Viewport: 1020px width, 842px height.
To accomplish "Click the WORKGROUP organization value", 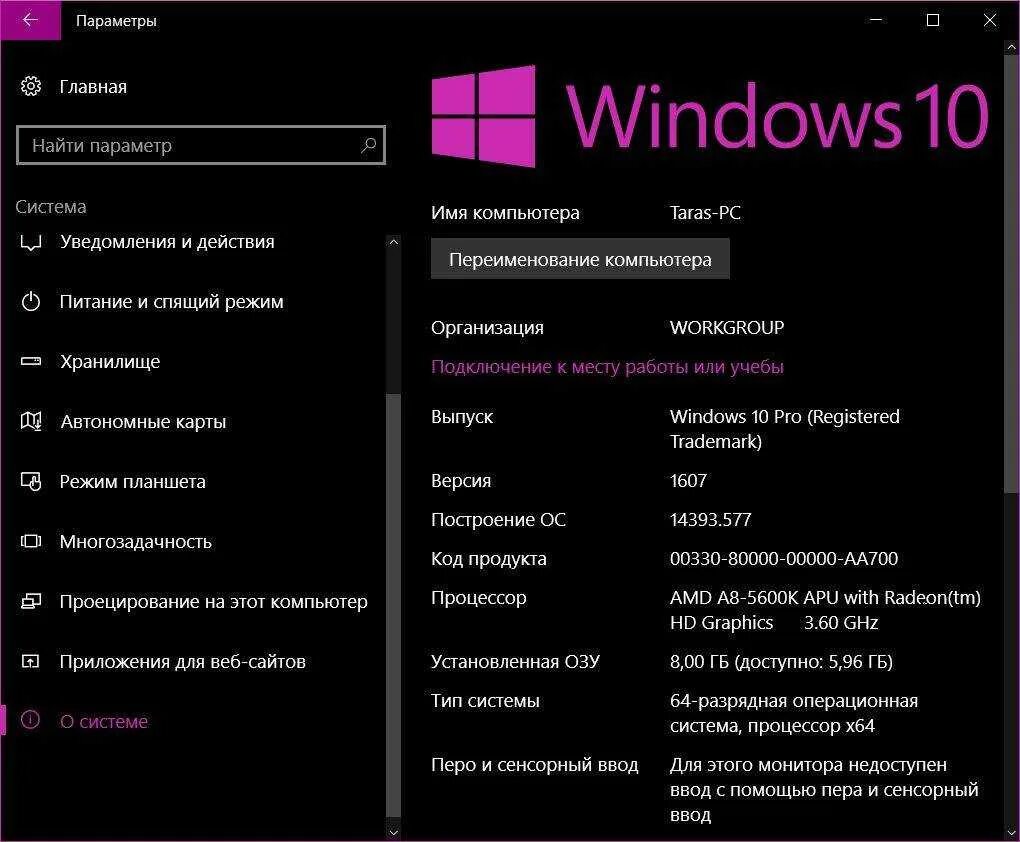I will [x=727, y=327].
